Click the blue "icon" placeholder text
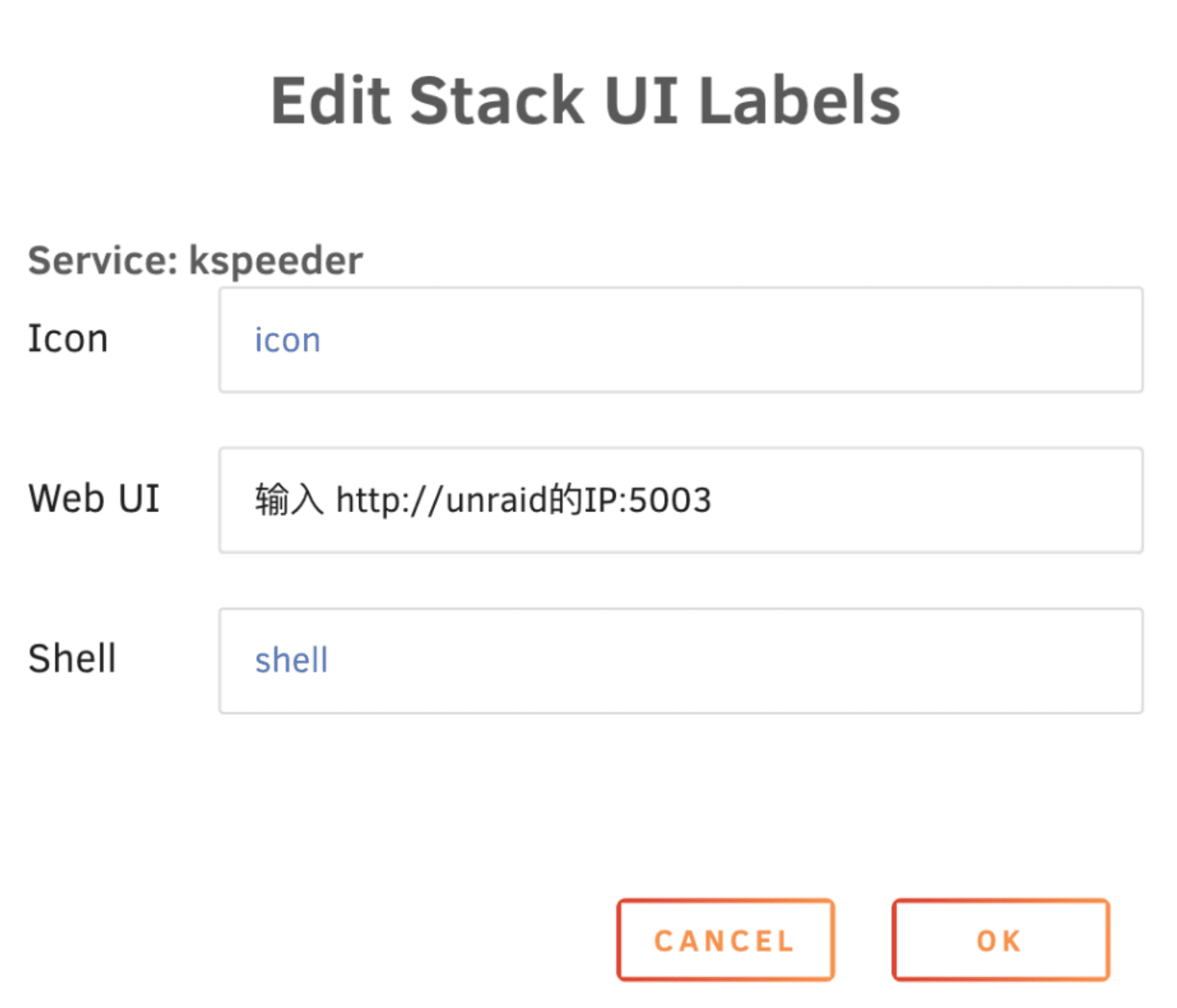1177x1008 pixels. pos(287,340)
